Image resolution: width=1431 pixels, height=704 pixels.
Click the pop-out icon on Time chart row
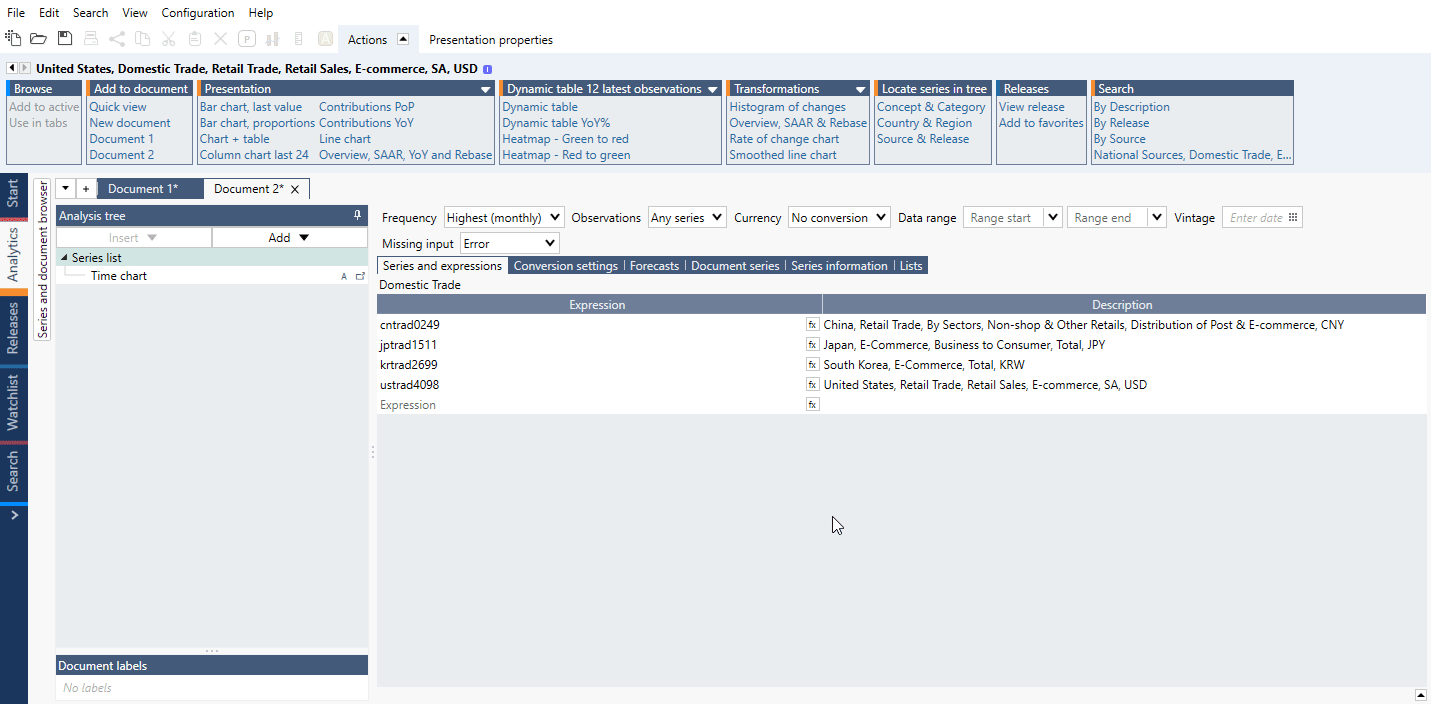(x=360, y=276)
